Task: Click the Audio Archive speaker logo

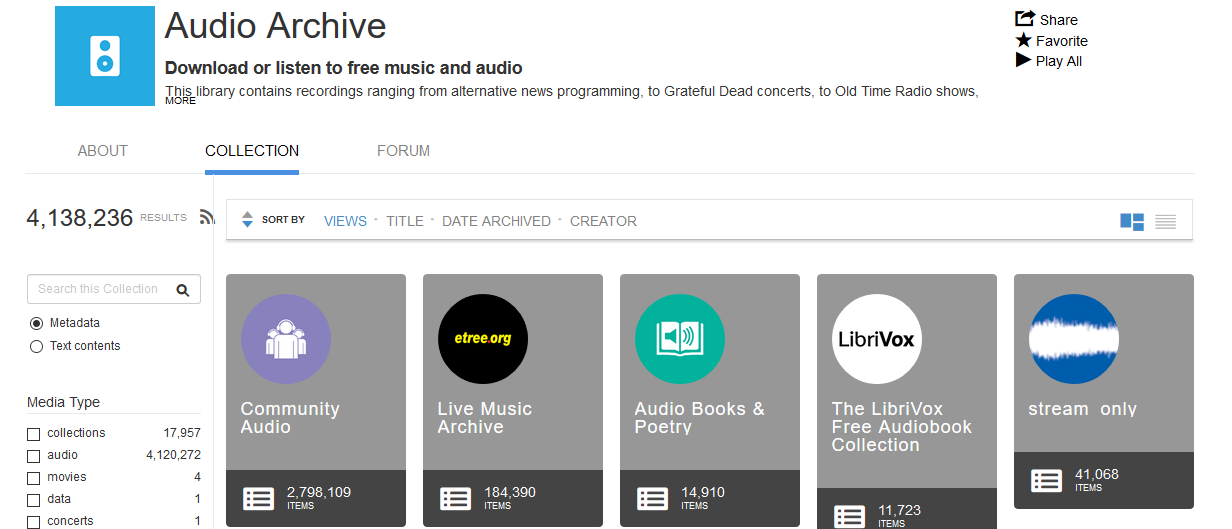Action: (105, 56)
